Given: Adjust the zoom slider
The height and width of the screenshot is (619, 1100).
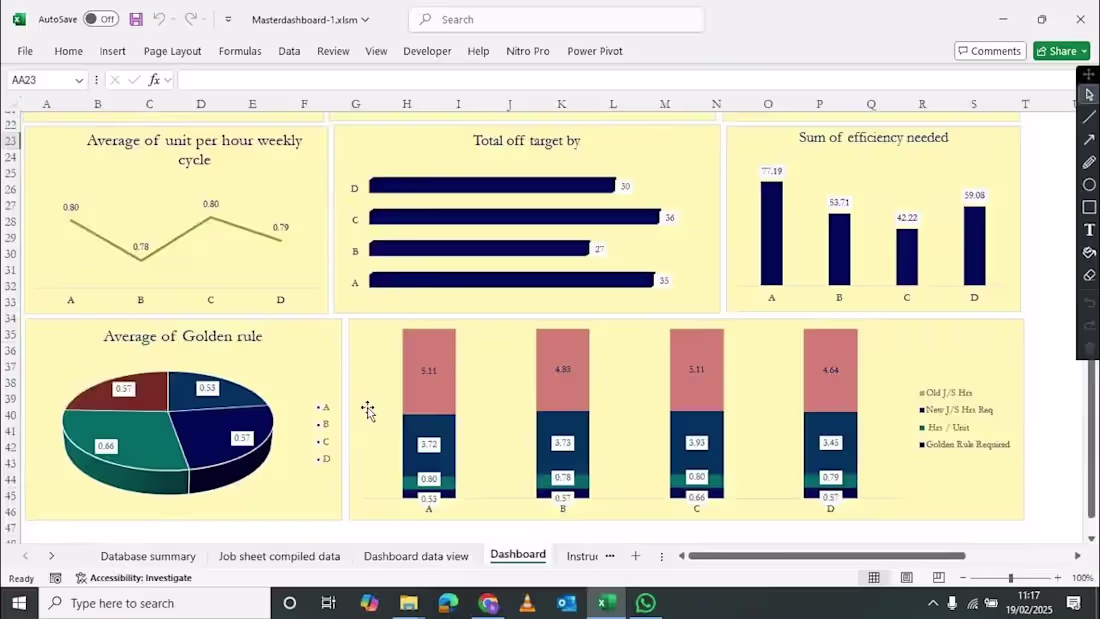Looking at the screenshot, I should (1011, 577).
